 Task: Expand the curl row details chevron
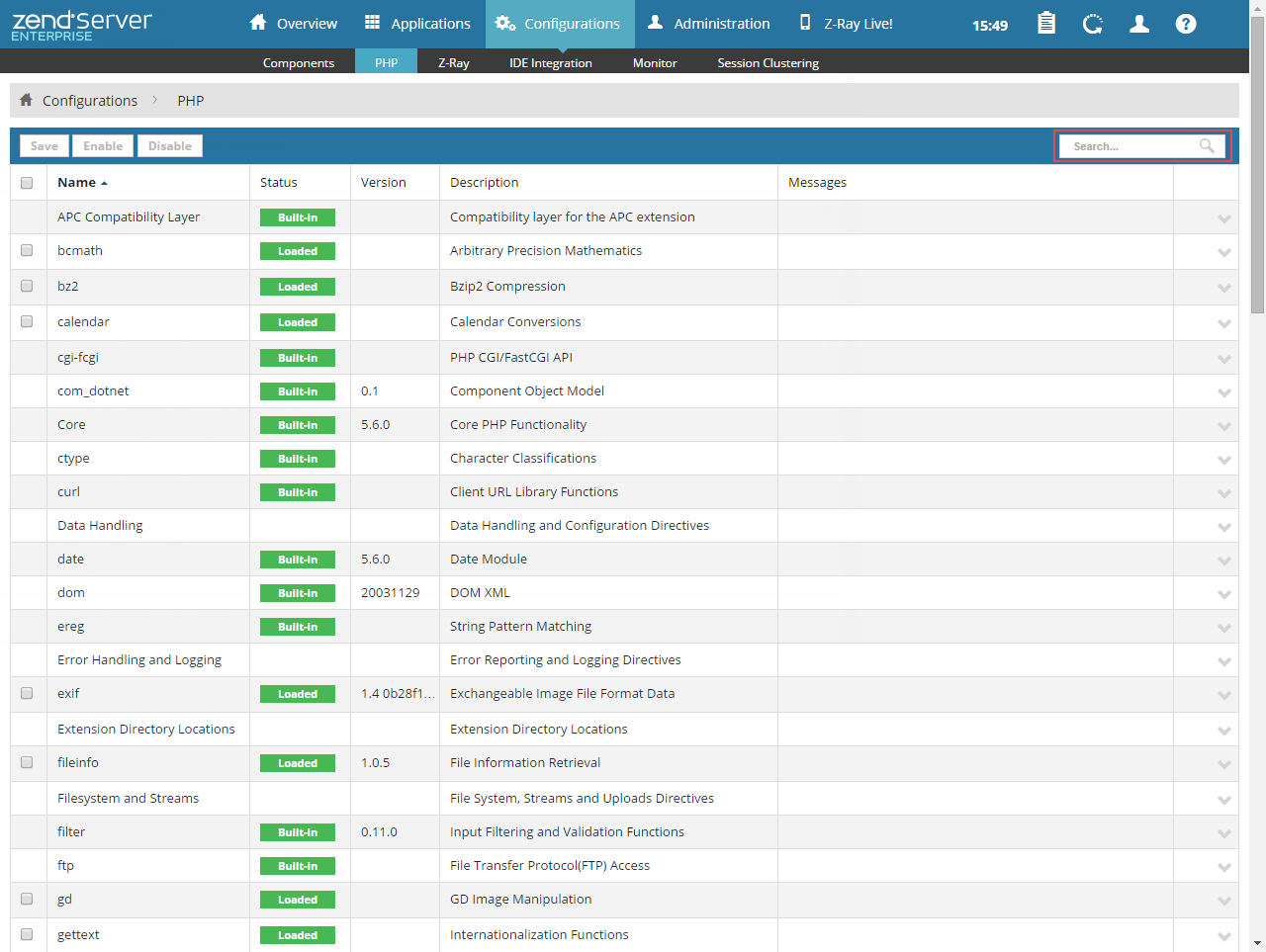pyautogui.click(x=1223, y=493)
